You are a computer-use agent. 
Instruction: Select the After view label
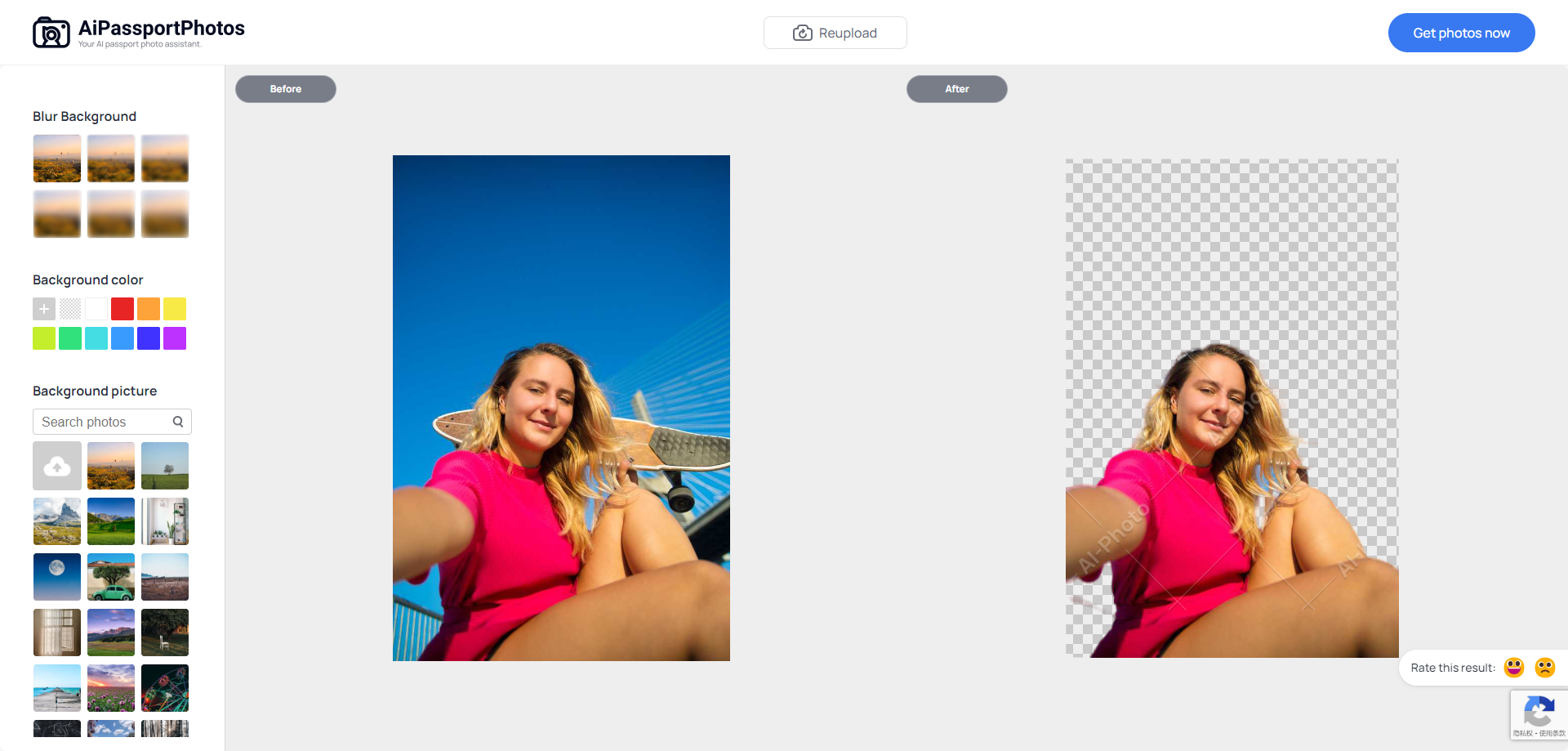coord(956,89)
